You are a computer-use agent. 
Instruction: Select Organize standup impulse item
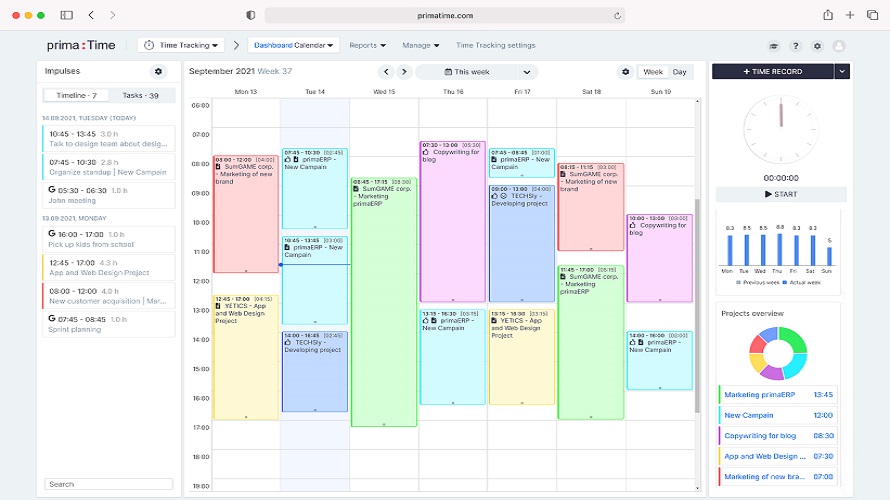tap(108, 167)
